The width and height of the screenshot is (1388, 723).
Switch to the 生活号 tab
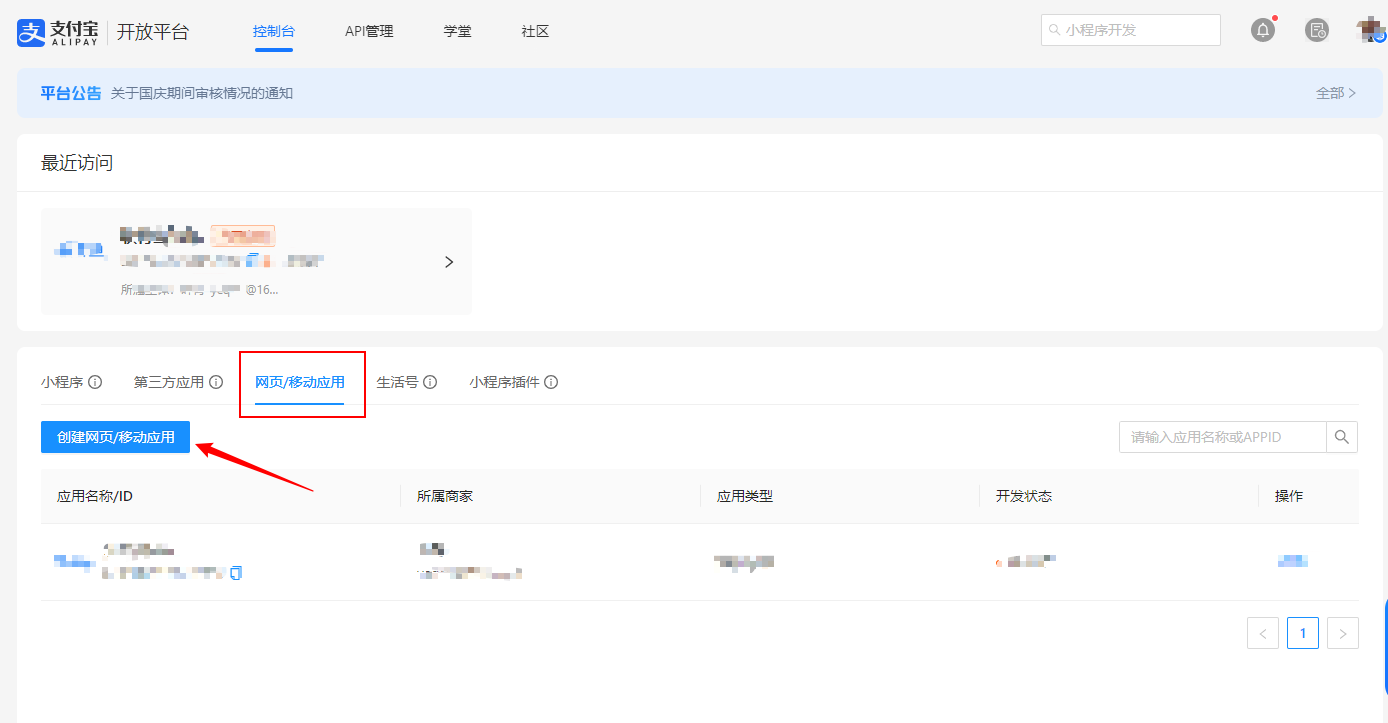point(397,382)
